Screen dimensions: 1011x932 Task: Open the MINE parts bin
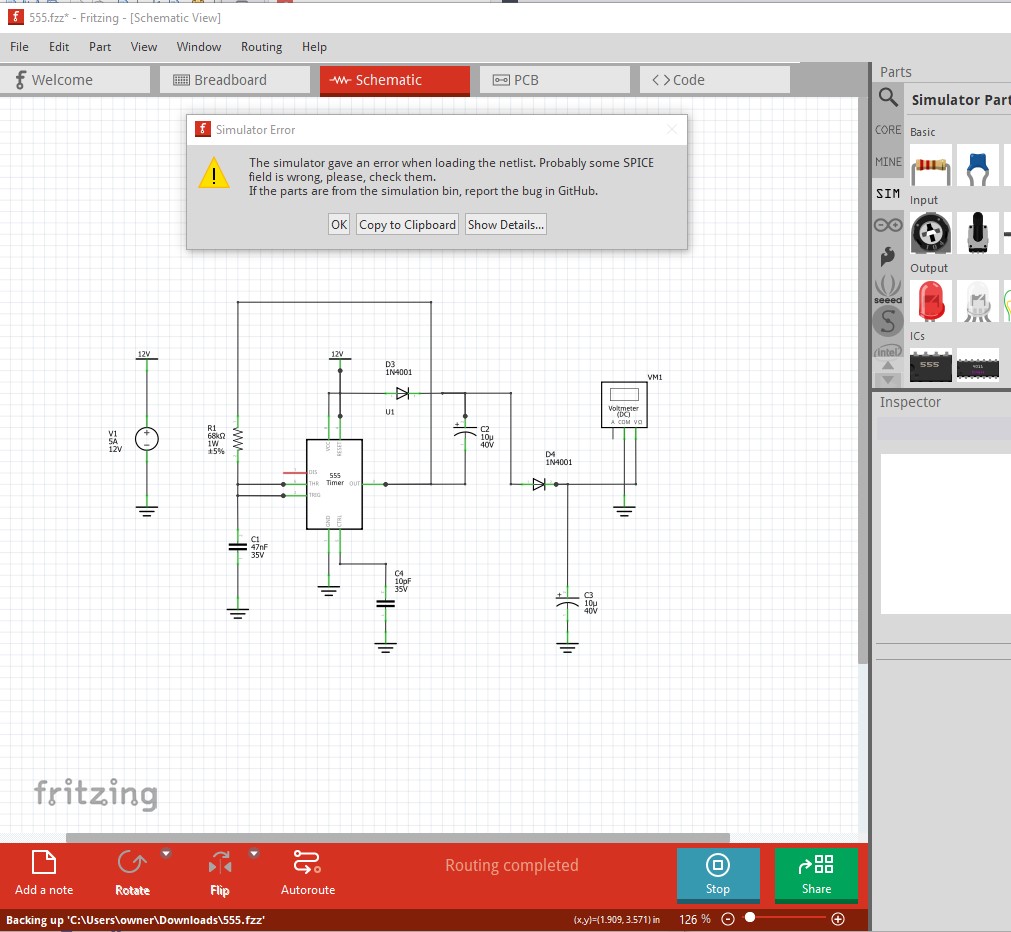coord(888,162)
